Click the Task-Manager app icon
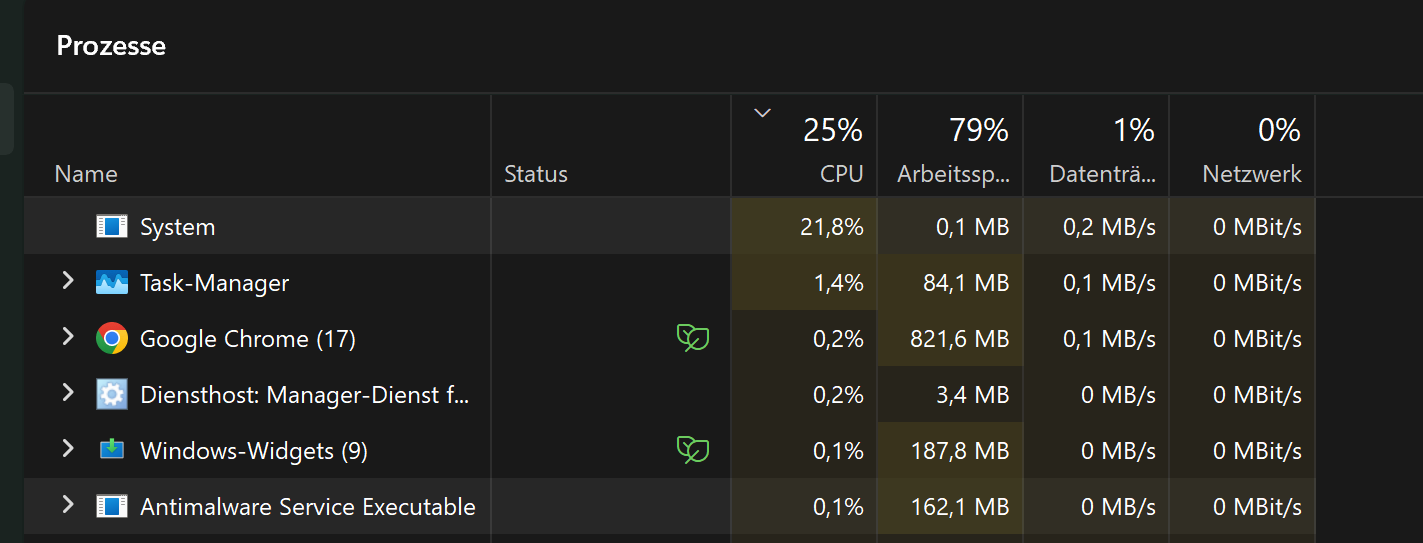 [112, 282]
